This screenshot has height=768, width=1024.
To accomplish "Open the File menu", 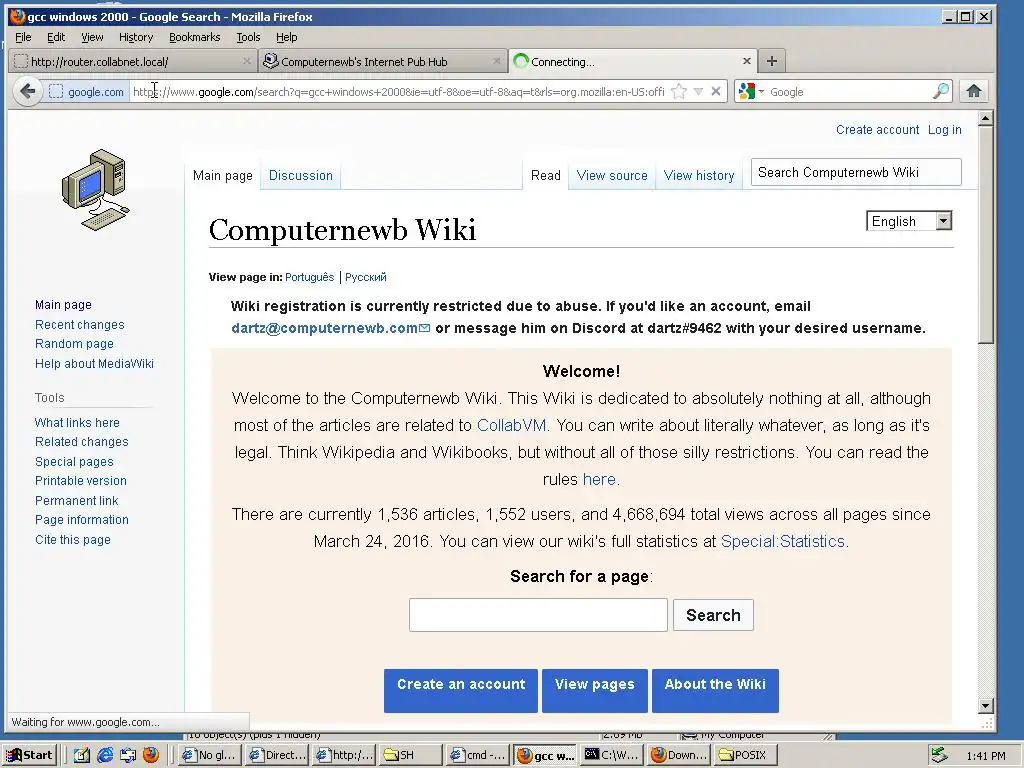I will (23, 37).
